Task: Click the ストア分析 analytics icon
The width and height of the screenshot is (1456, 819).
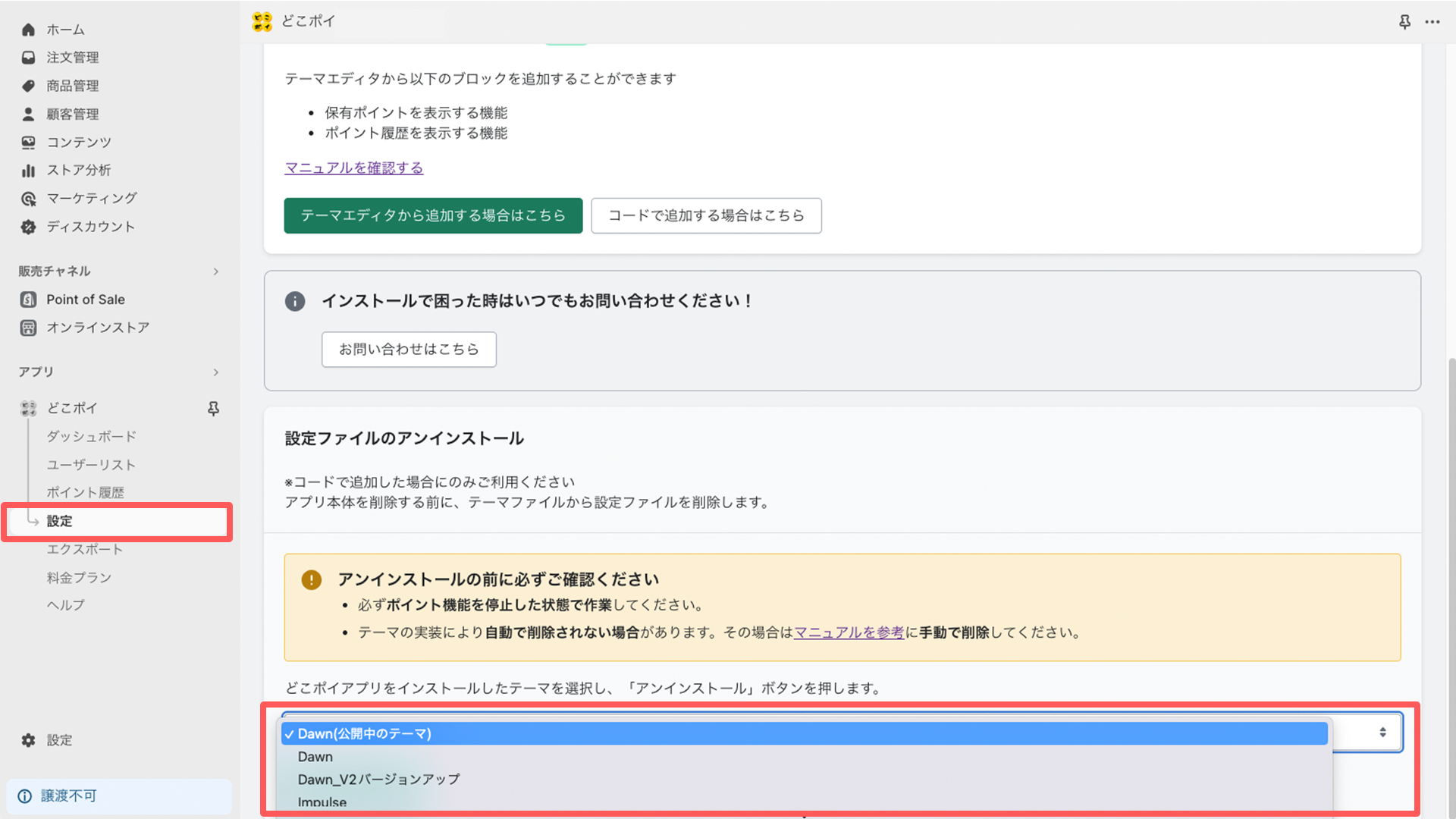Action: click(x=29, y=170)
